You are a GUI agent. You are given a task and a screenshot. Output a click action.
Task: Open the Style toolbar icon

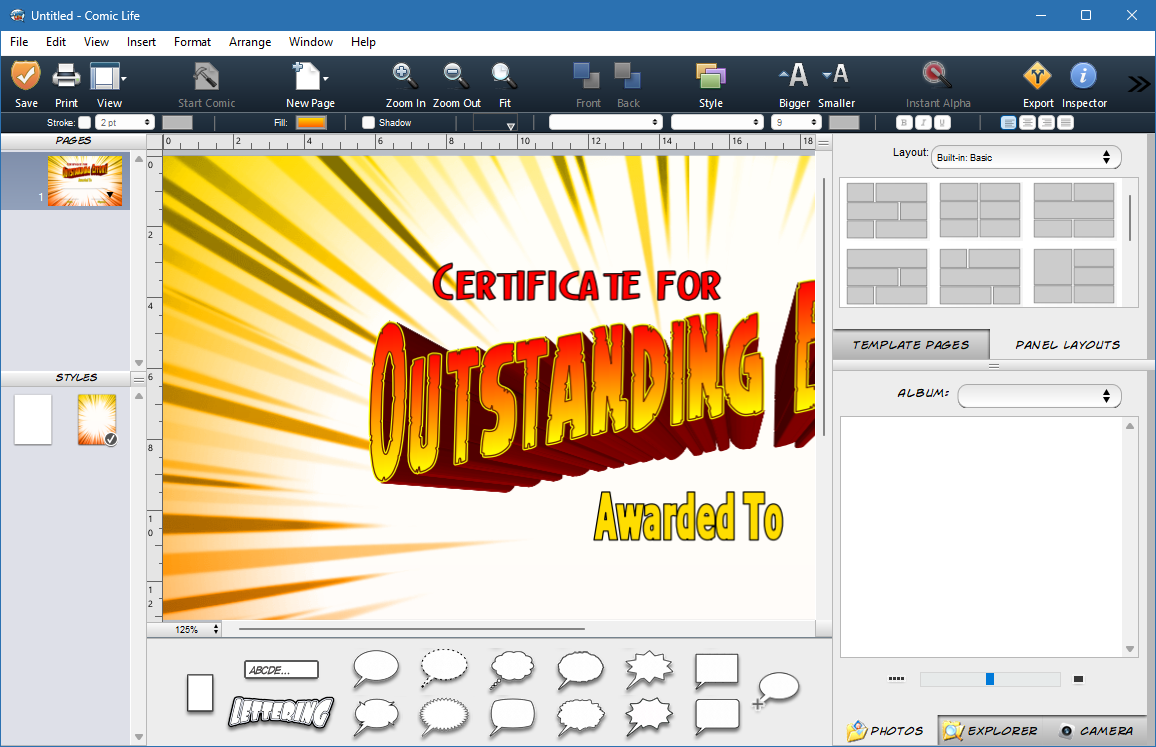pyautogui.click(x=711, y=76)
